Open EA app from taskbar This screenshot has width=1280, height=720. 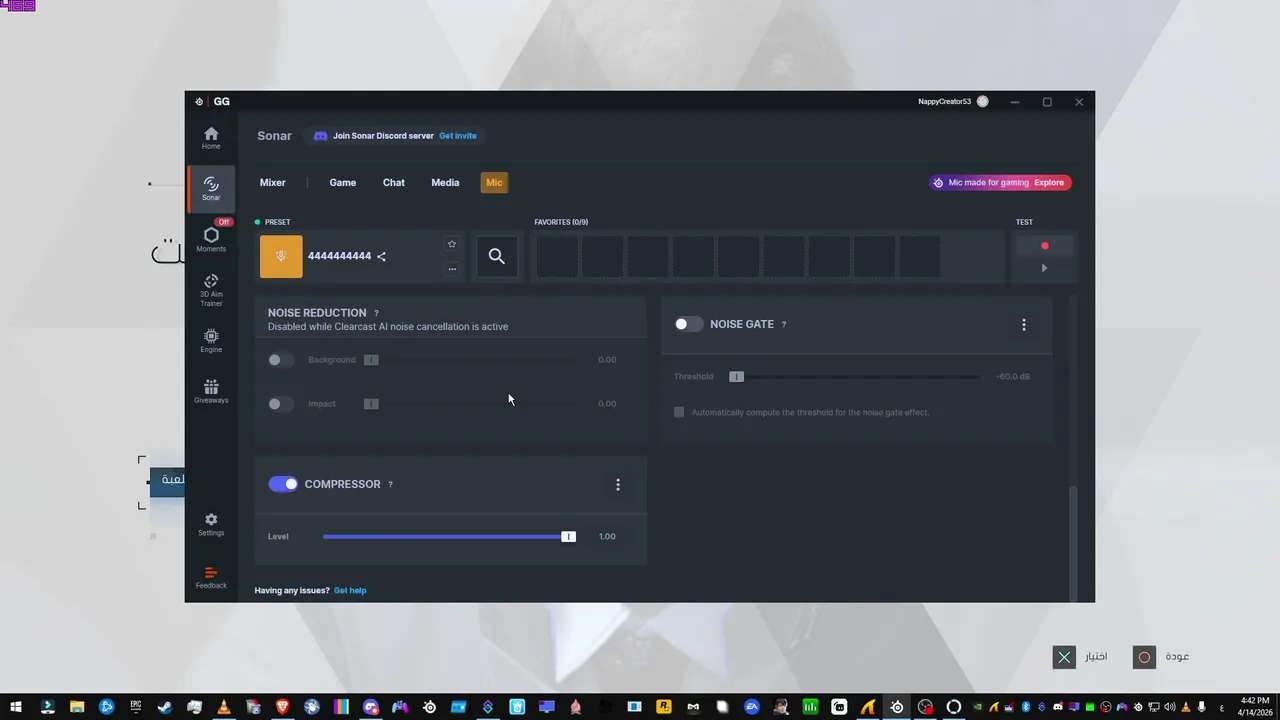click(x=751, y=707)
